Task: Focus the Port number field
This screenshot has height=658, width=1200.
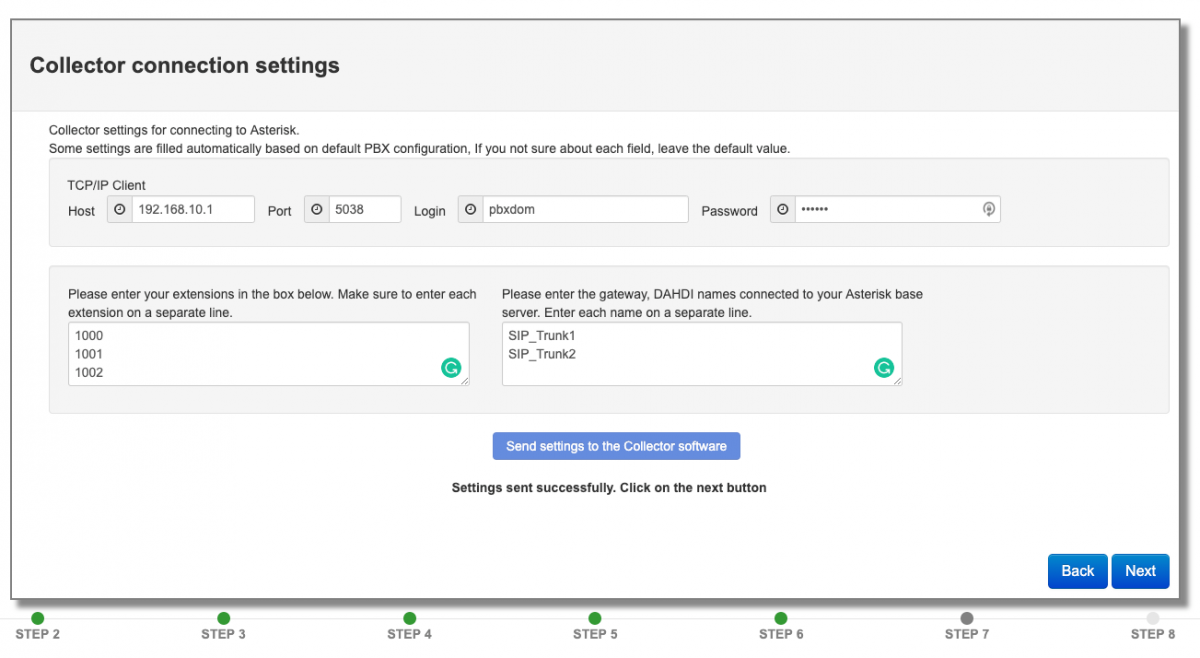Action: coord(364,210)
